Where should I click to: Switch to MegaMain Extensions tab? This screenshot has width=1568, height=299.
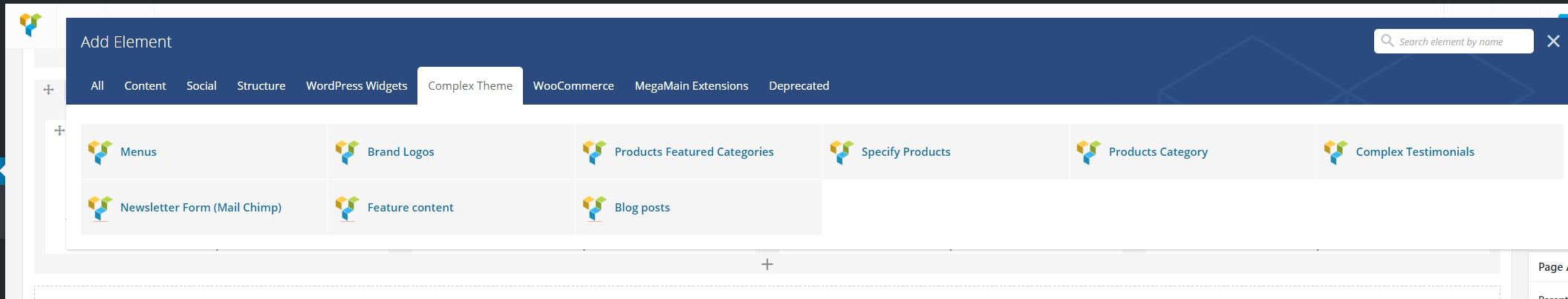(691, 86)
